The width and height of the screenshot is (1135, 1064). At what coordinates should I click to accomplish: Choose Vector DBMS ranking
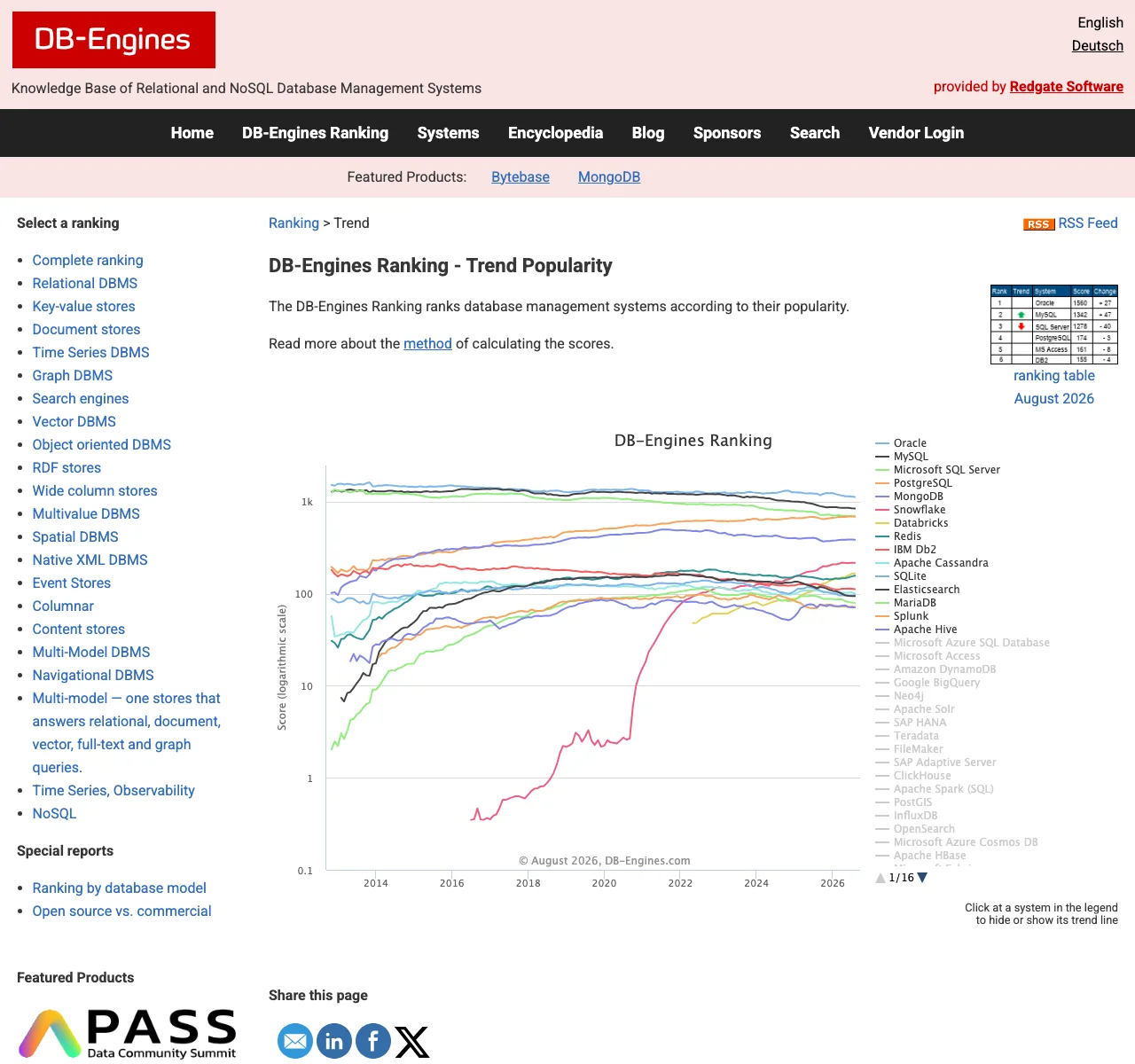[74, 422]
